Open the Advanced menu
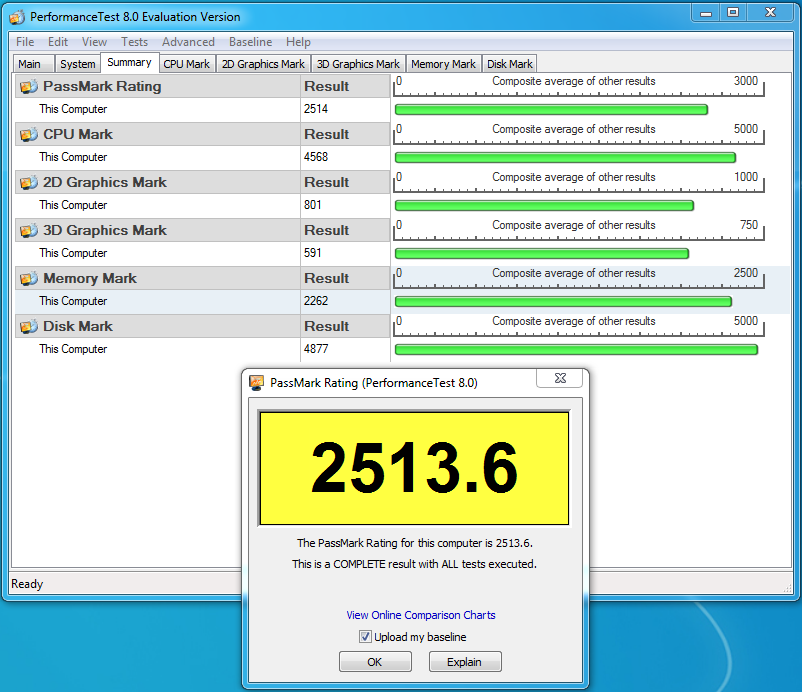802x692 pixels. coord(188,42)
